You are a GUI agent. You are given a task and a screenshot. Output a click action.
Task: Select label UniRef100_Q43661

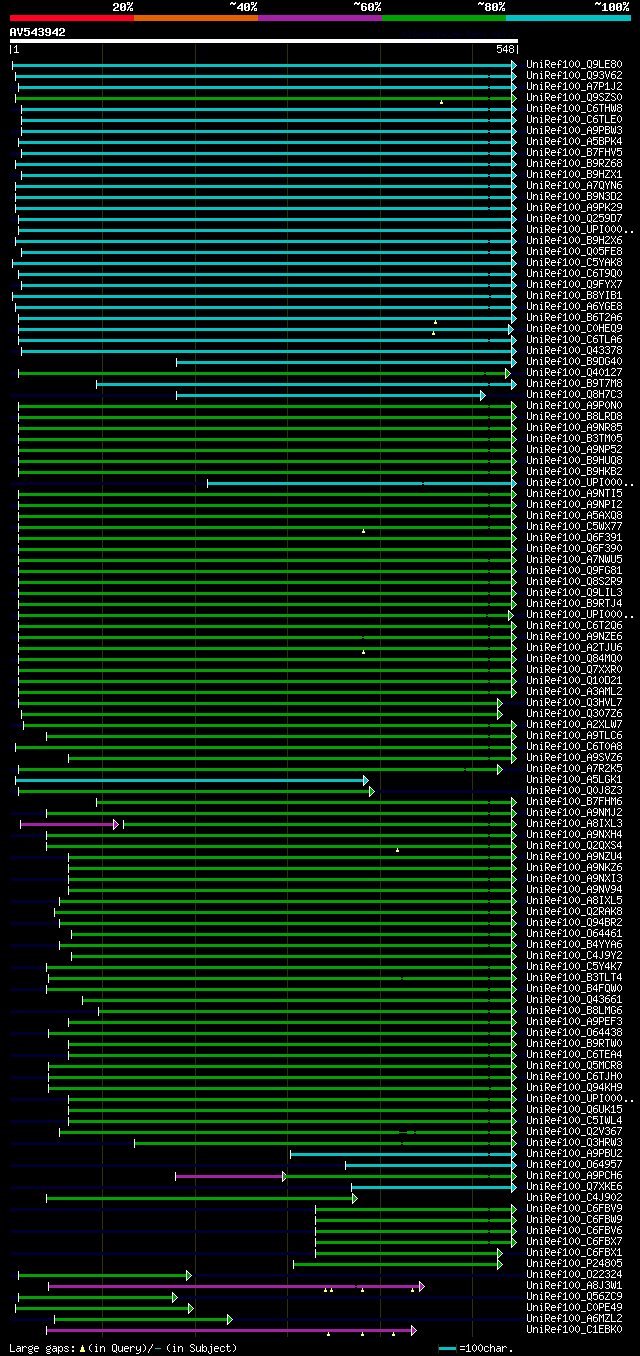pyautogui.click(x=574, y=1000)
